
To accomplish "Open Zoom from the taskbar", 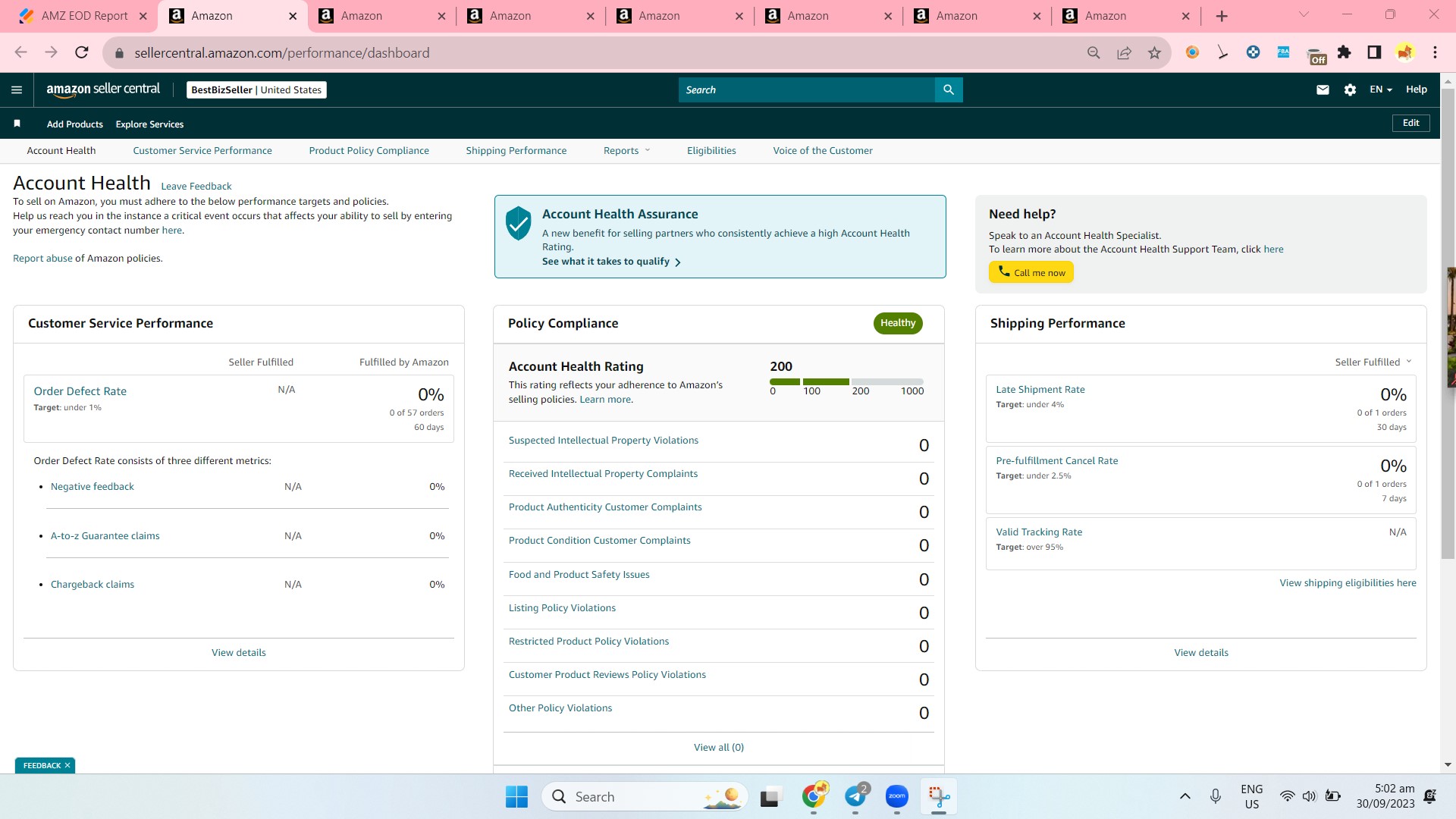I will (897, 796).
